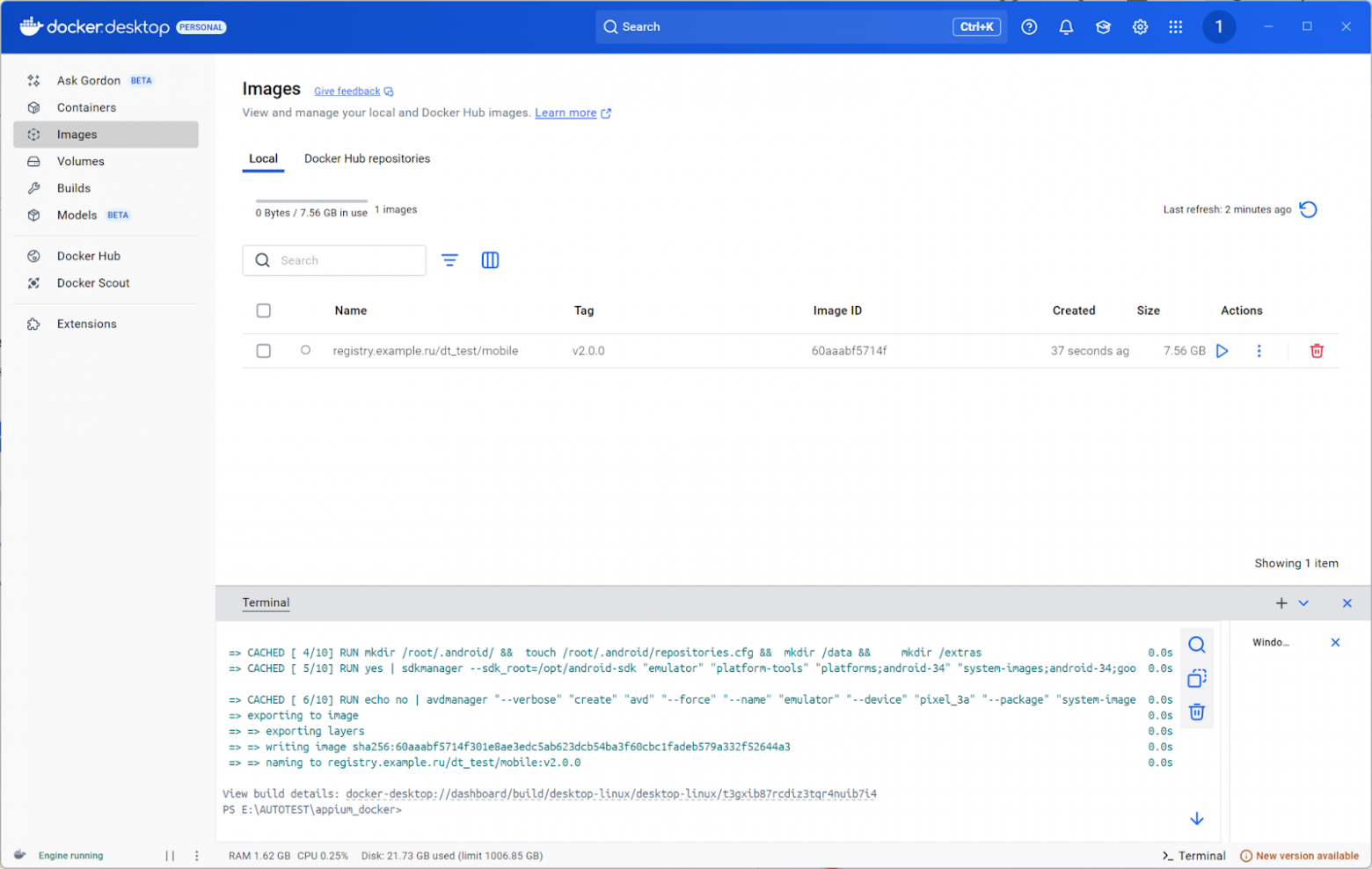Delete the registry.example.ru/dt_test/mobile image
The height and width of the screenshot is (869, 1372).
1317,351
